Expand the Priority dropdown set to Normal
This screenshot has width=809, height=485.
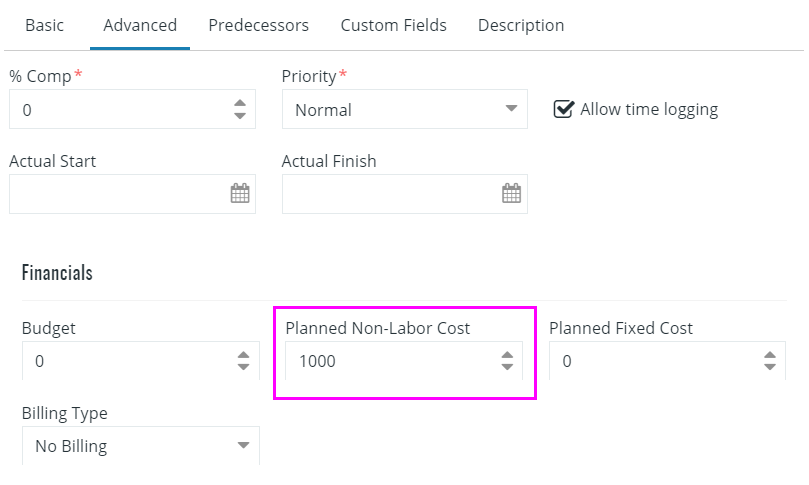click(x=404, y=109)
